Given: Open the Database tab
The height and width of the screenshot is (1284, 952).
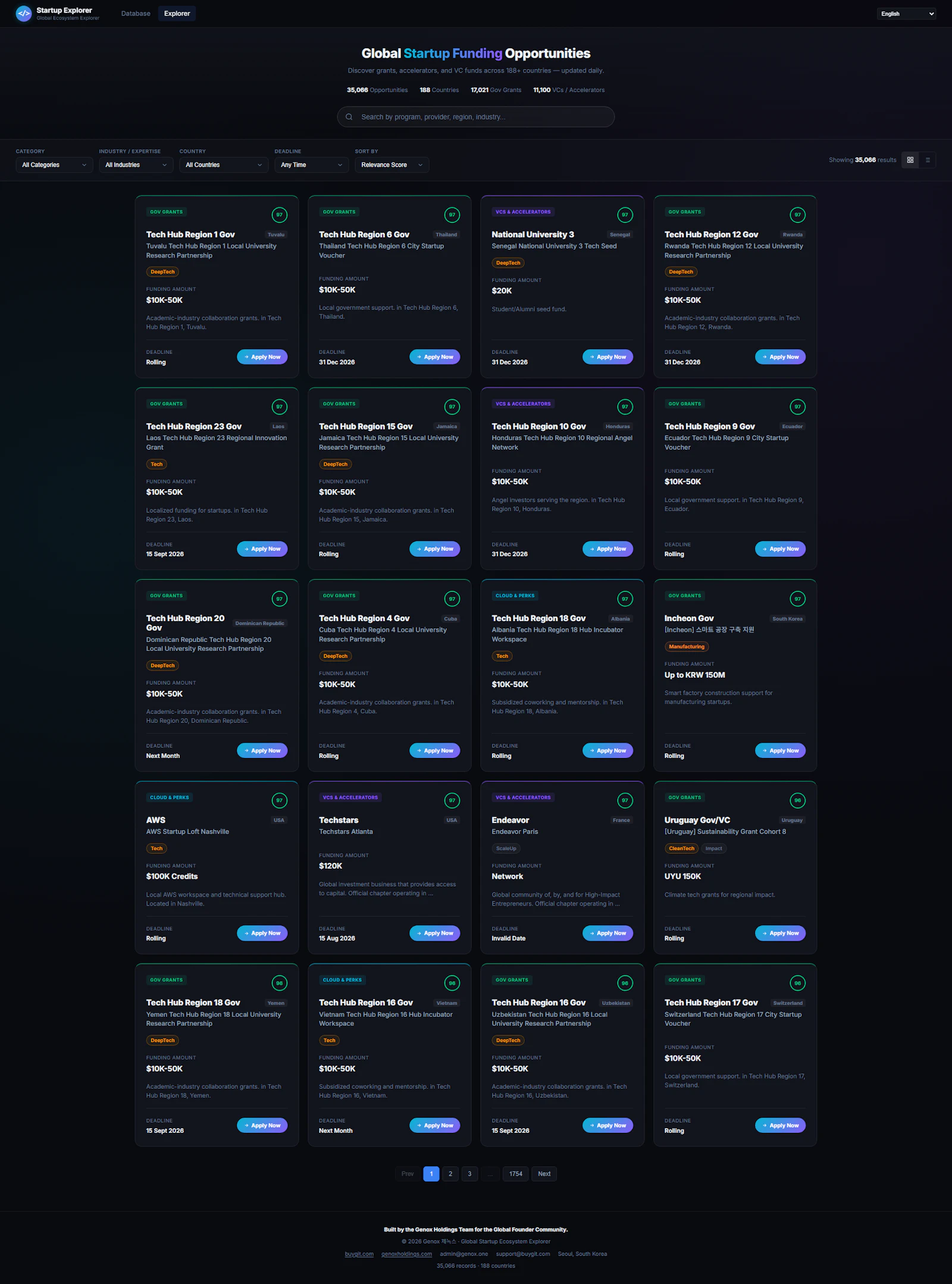Looking at the screenshot, I should 136,14.
